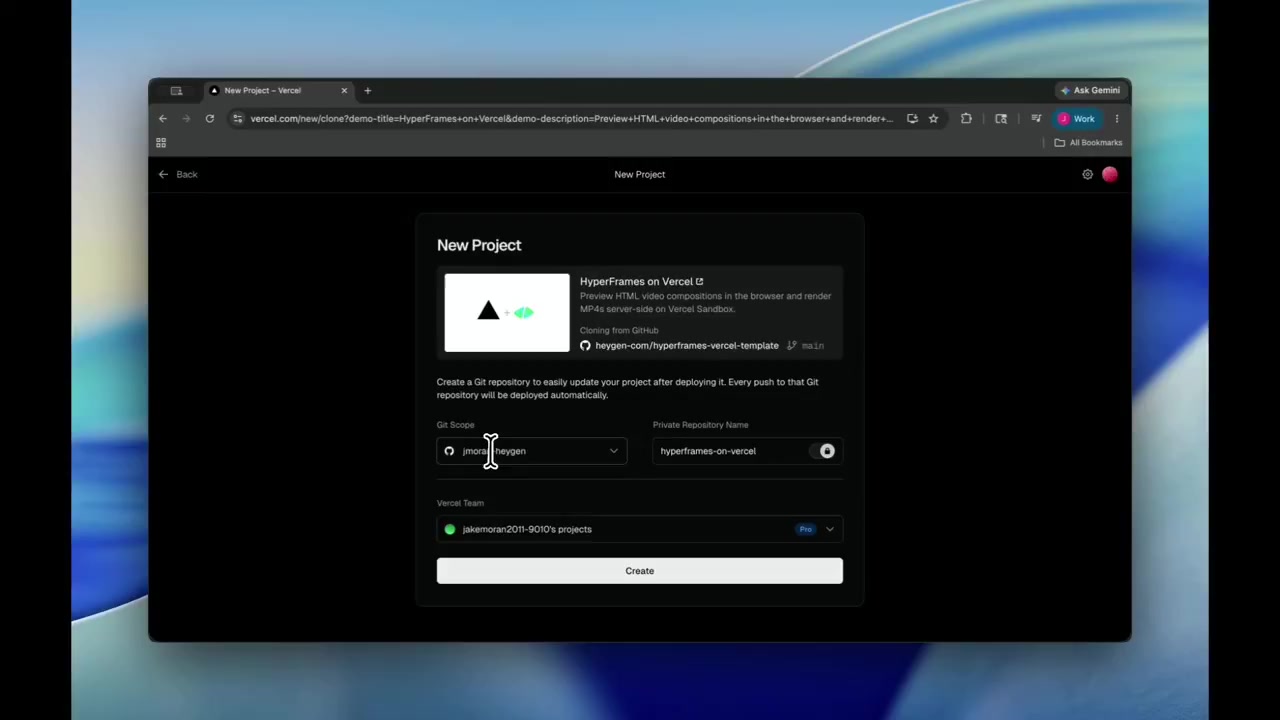Click the media controls icon in the toolbar
The width and height of the screenshot is (1280, 720).
(x=1036, y=118)
